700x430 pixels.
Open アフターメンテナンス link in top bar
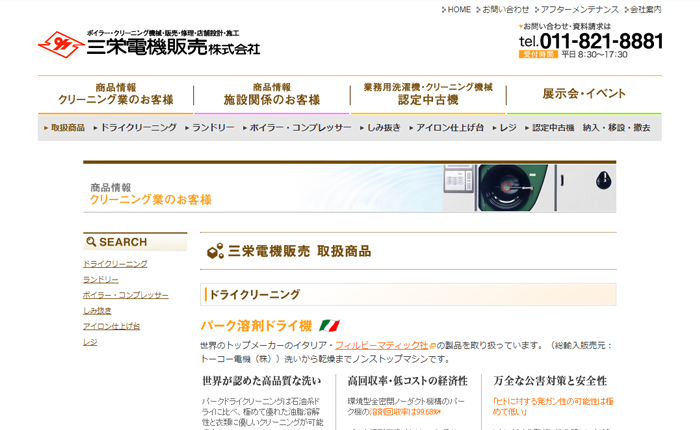pyautogui.click(x=579, y=9)
